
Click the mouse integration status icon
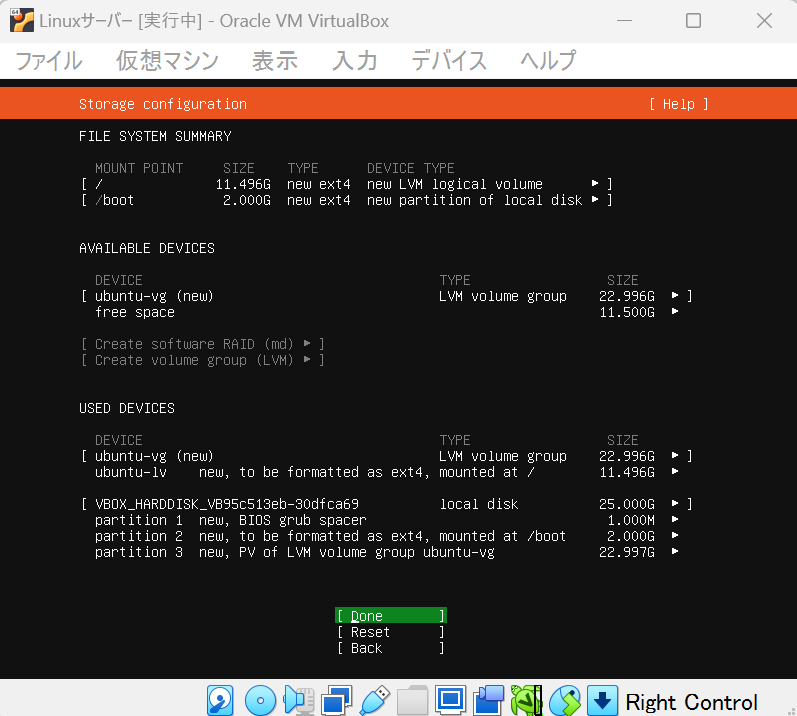click(564, 701)
